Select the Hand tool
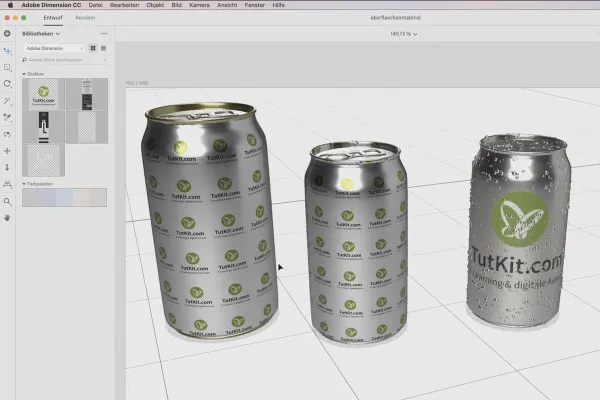 tap(7, 217)
